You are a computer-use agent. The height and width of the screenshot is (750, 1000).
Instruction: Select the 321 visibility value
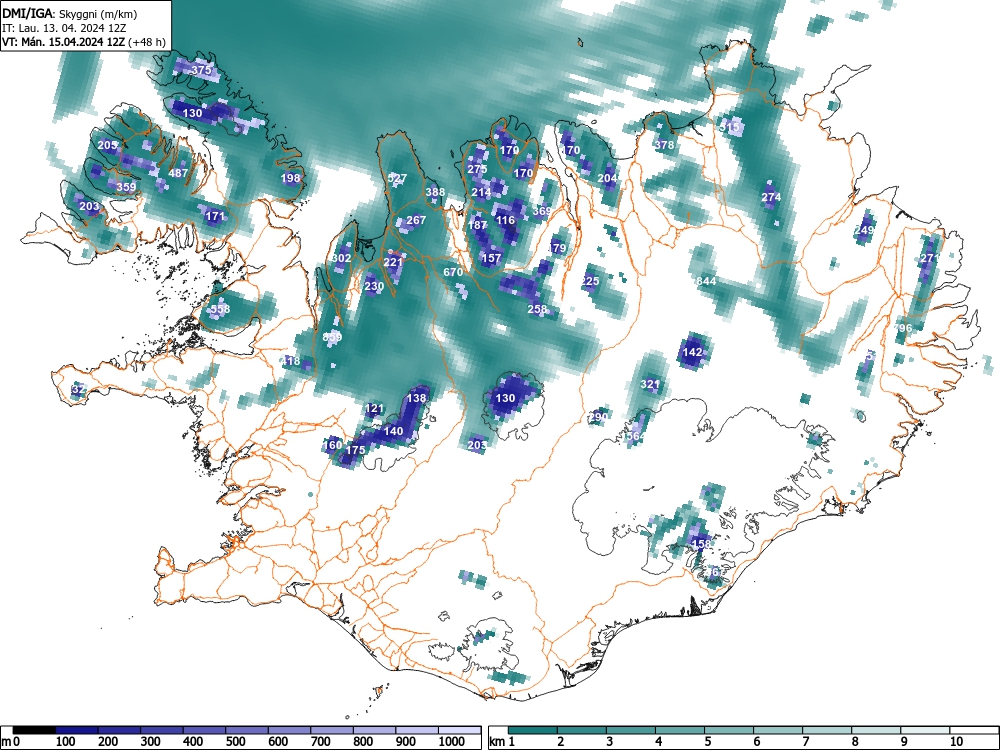pyautogui.click(x=650, y=384)
